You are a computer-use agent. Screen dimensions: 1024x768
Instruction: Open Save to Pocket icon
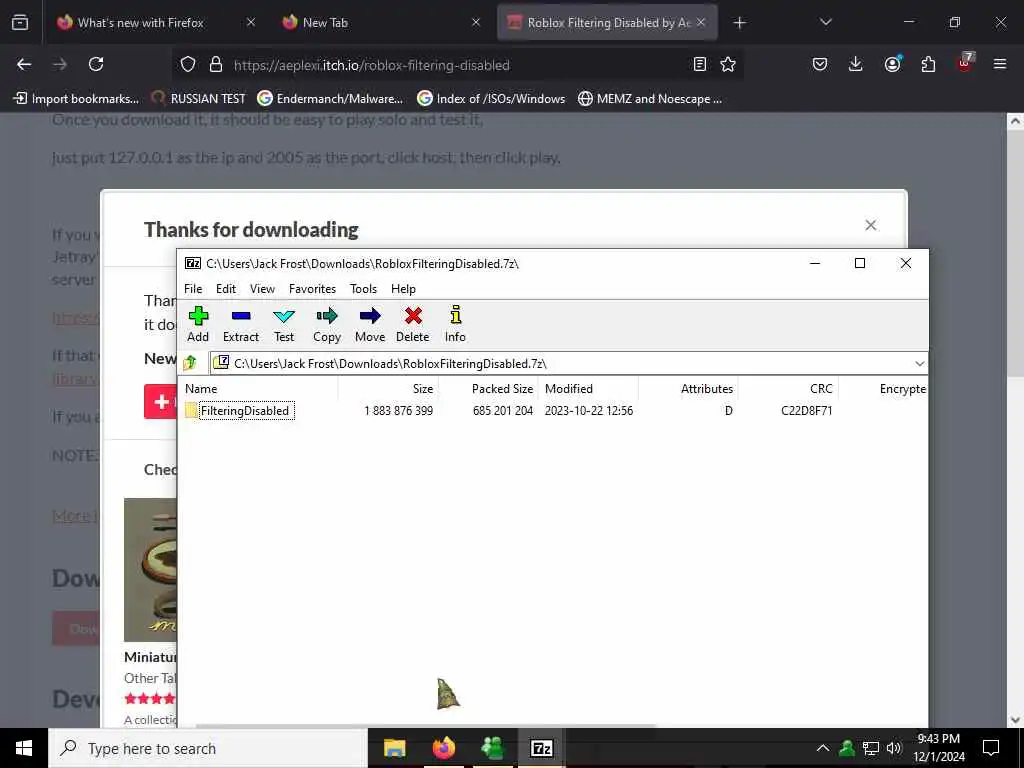point(820,64)
